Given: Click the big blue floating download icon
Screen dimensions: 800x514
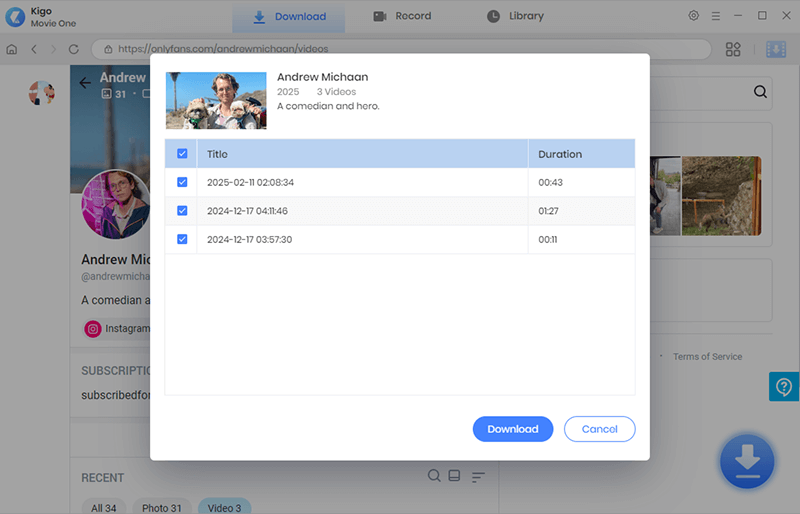Looking at the screenshot, I should 747,461.
